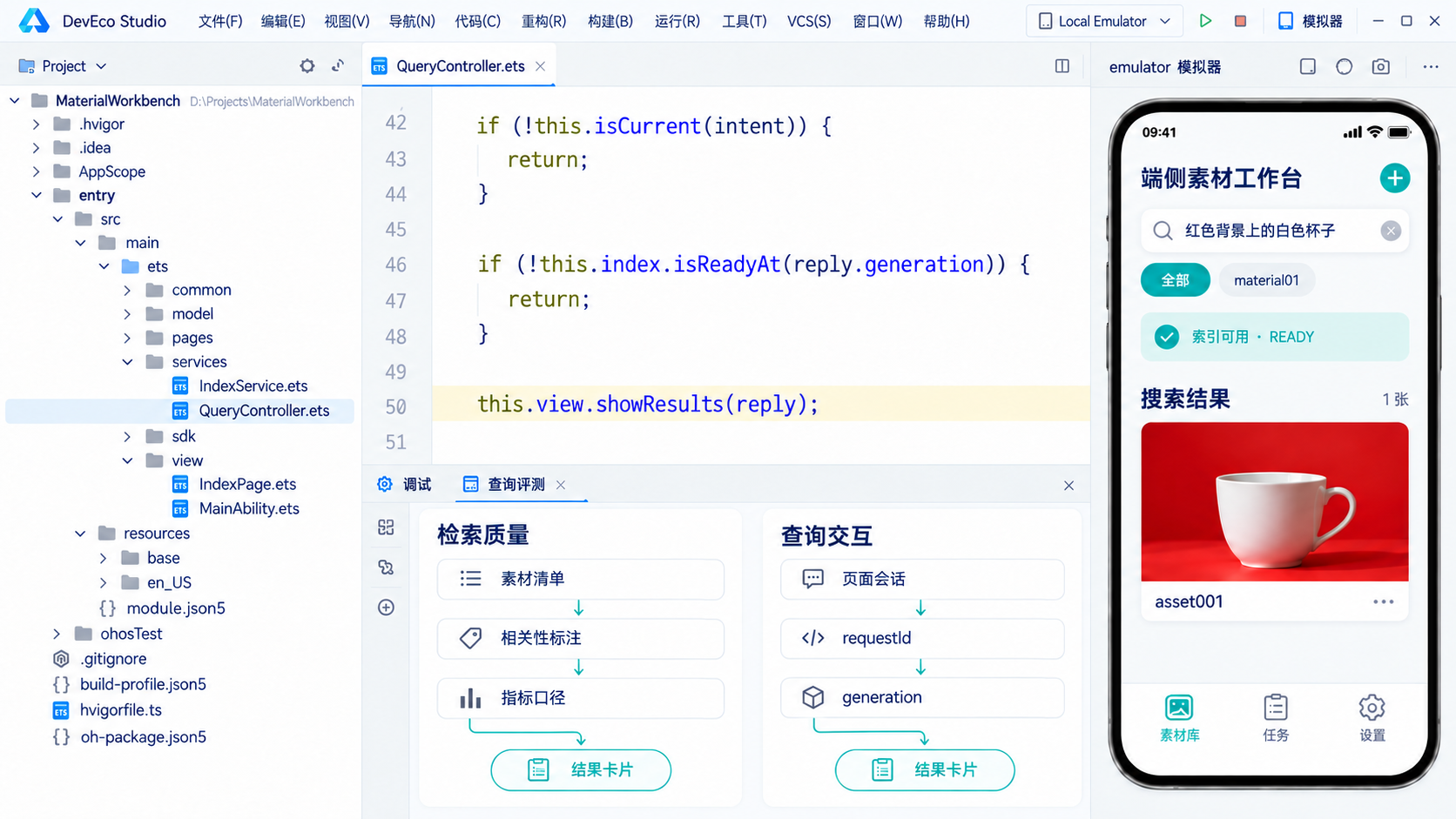Collapse the entry folder
The width and height of the screenshot is (1456, 819).
coord(37,195)
